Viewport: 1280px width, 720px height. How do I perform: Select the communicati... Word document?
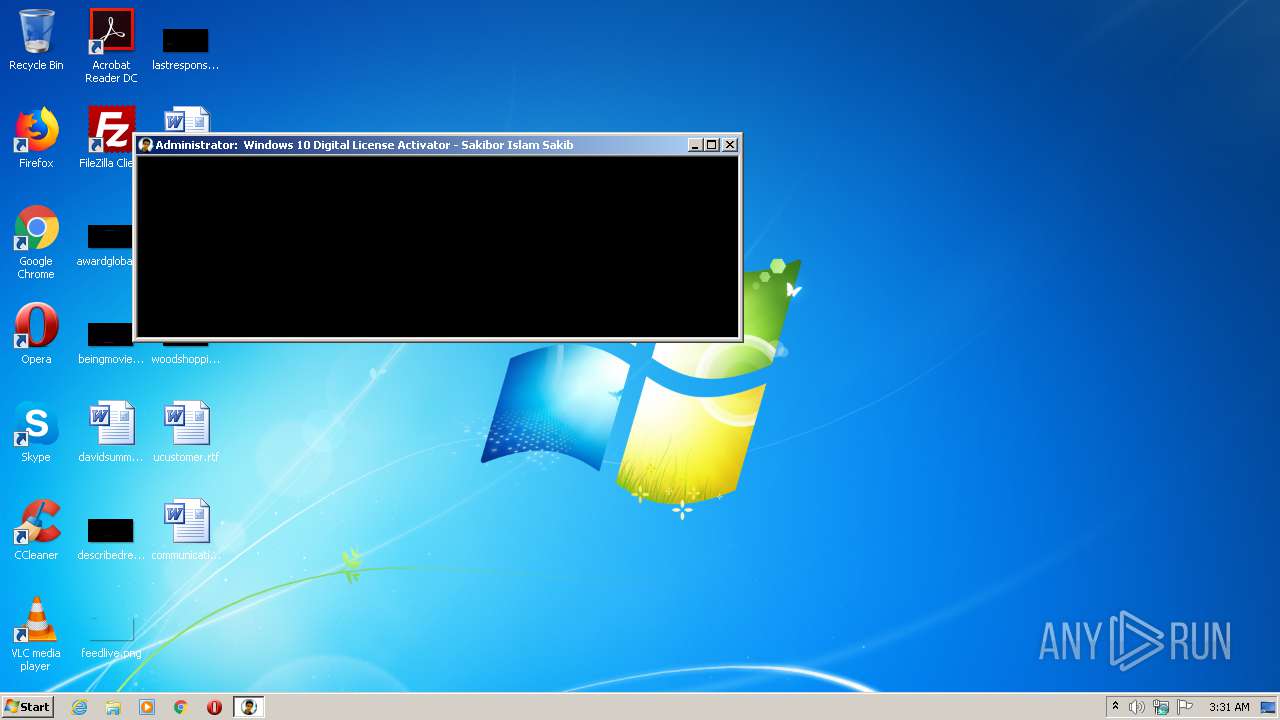point(186,530)
